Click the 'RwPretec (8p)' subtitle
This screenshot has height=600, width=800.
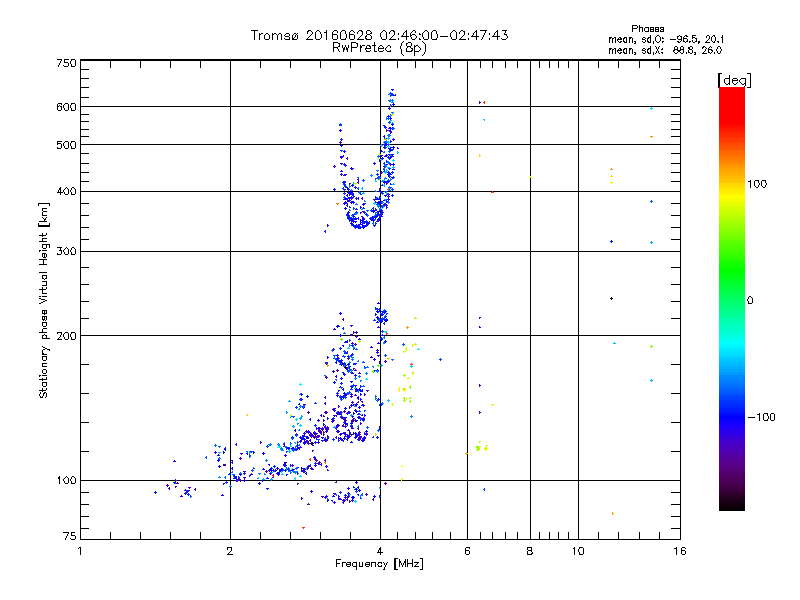tap(379, 48)
